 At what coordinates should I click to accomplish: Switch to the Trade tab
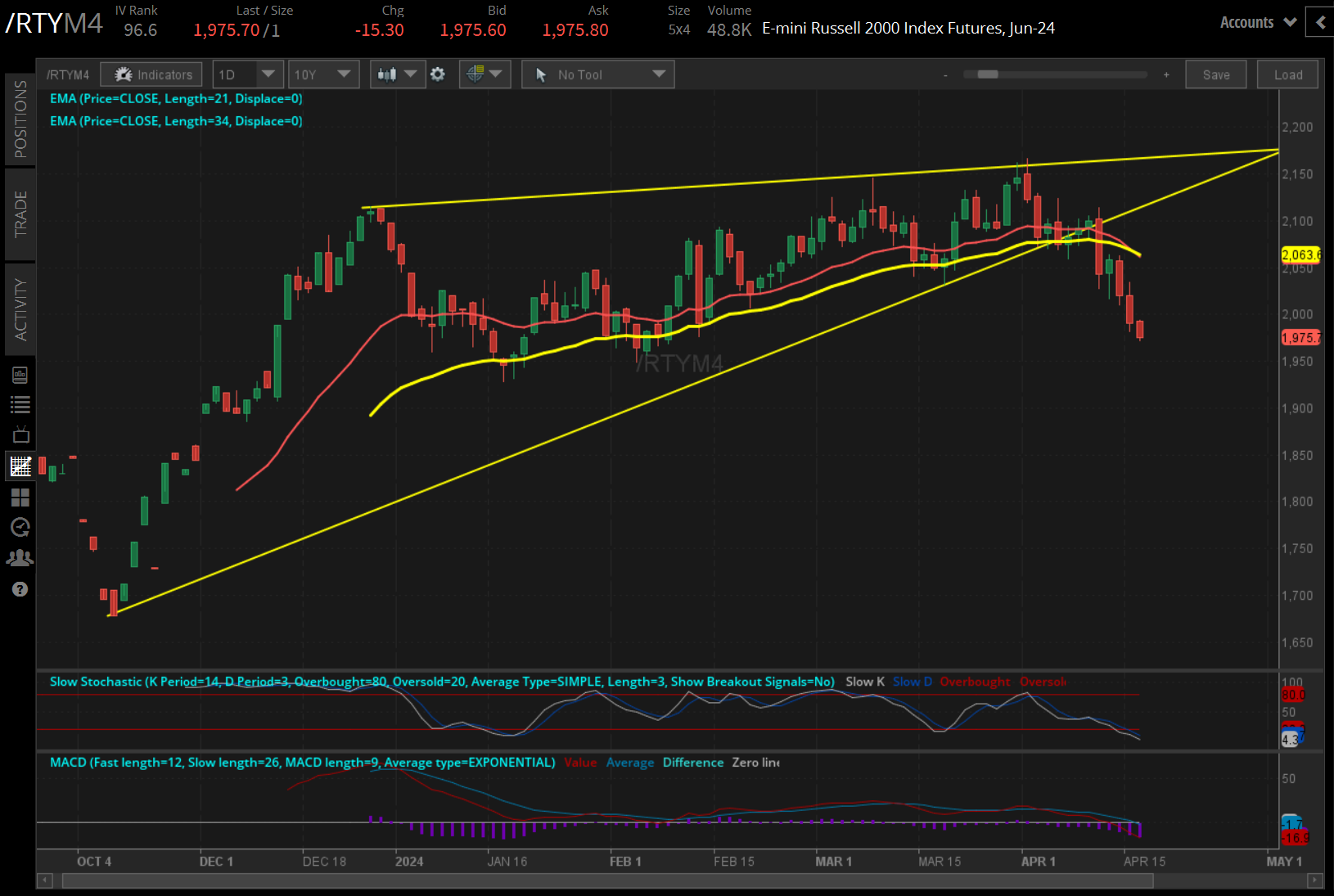(x=20, y=214)
